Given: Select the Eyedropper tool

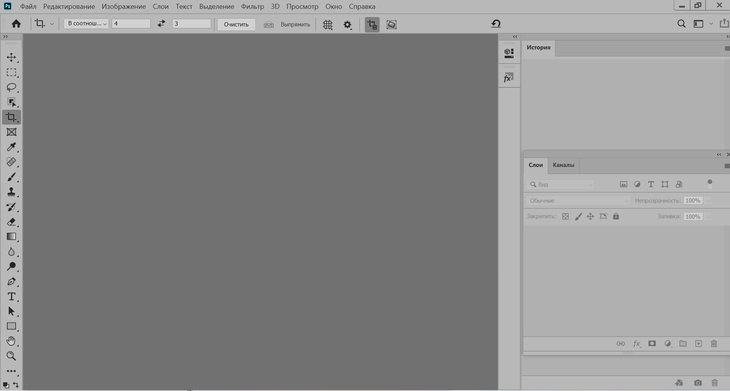Looking at the screenshot, I should coord(11,147).
